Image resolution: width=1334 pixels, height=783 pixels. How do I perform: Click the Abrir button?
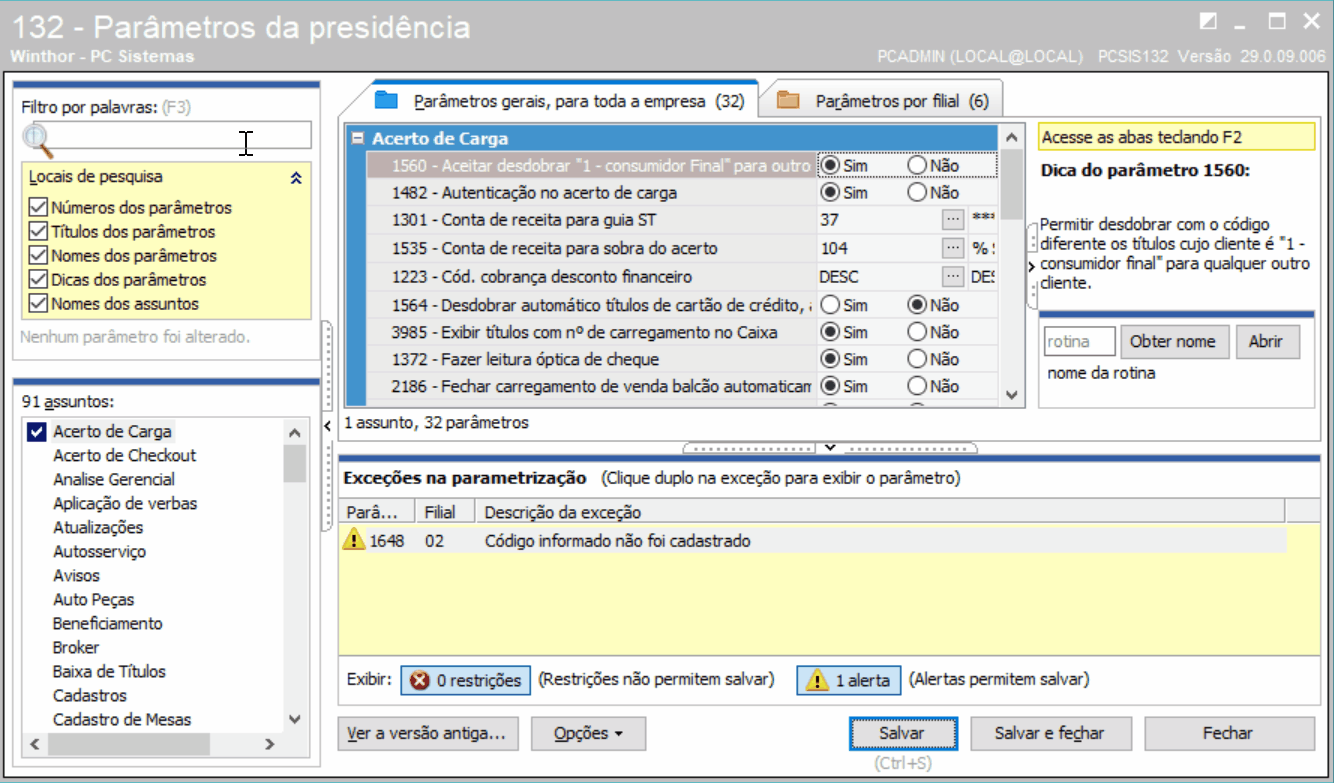coord(1266,342)
